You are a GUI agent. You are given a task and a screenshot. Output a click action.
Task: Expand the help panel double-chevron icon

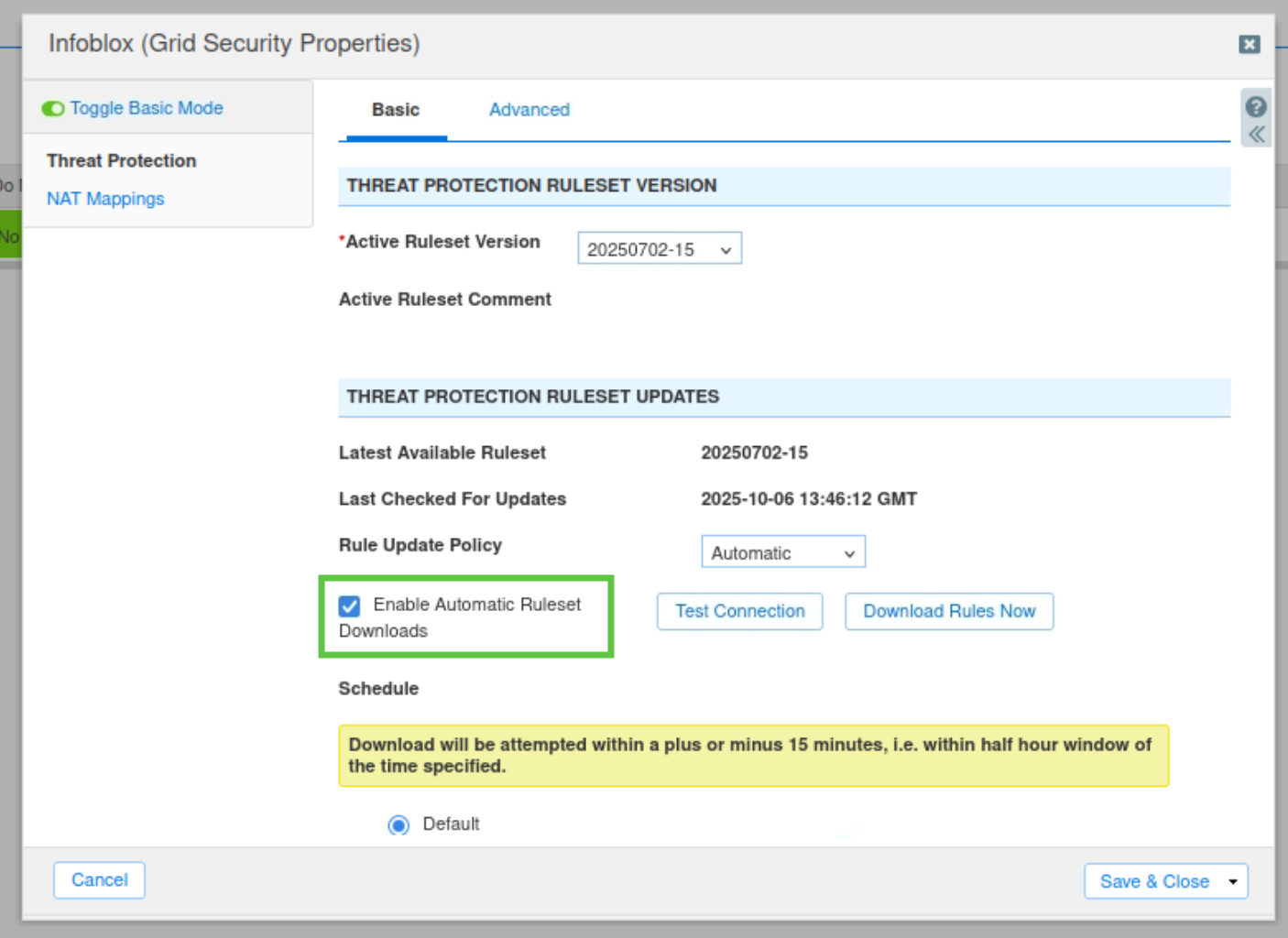coord(1256,135)
